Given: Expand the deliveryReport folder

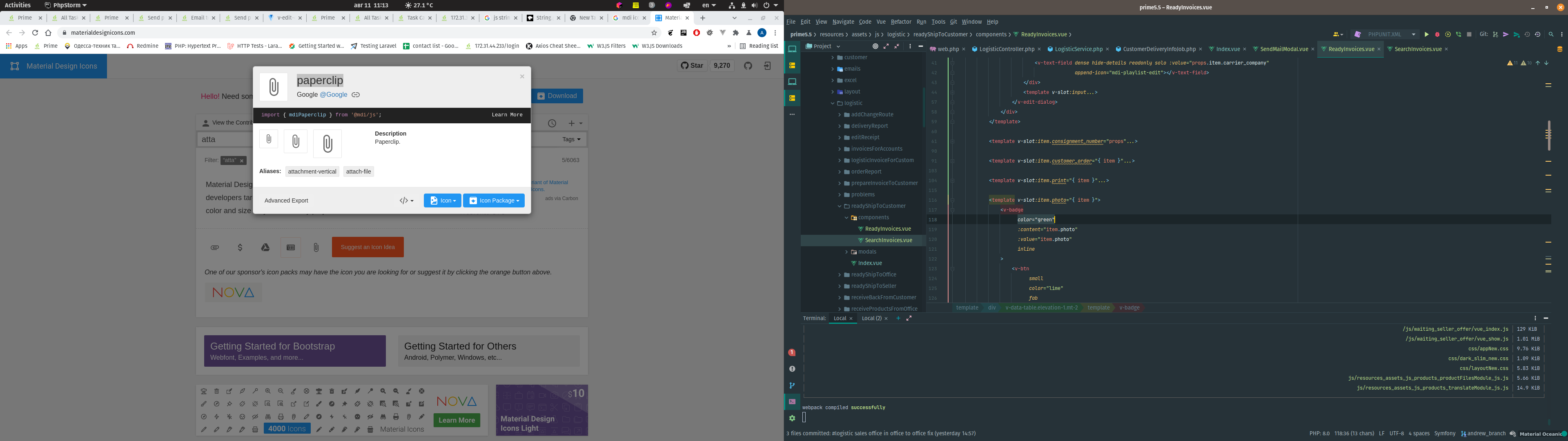Looking at the screenshot, I should (x=840, y=126).
